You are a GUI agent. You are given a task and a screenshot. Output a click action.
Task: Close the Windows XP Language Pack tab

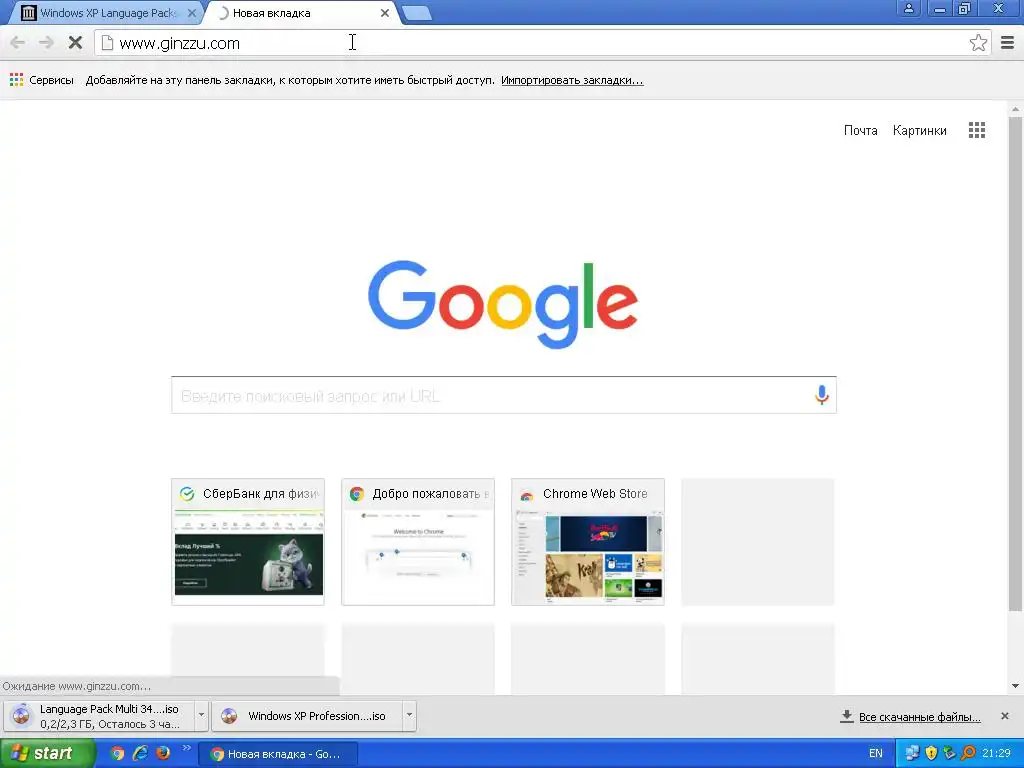coord(191,13)
